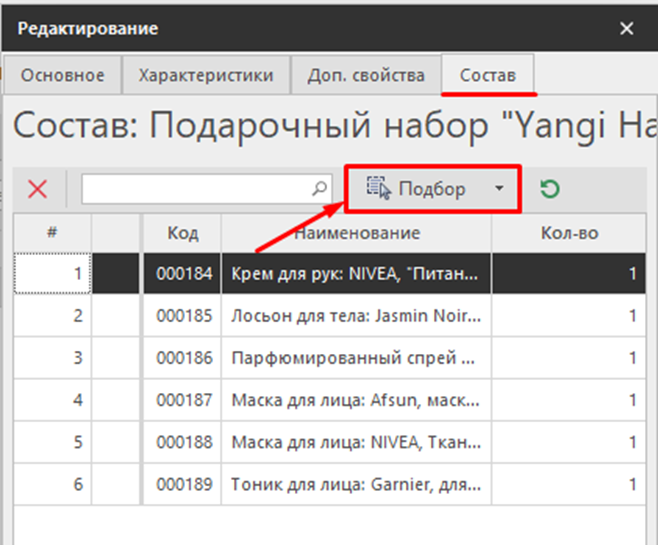Type in the search input field
The width and height of the screenshot is (658, 545).
pos(197,188)
